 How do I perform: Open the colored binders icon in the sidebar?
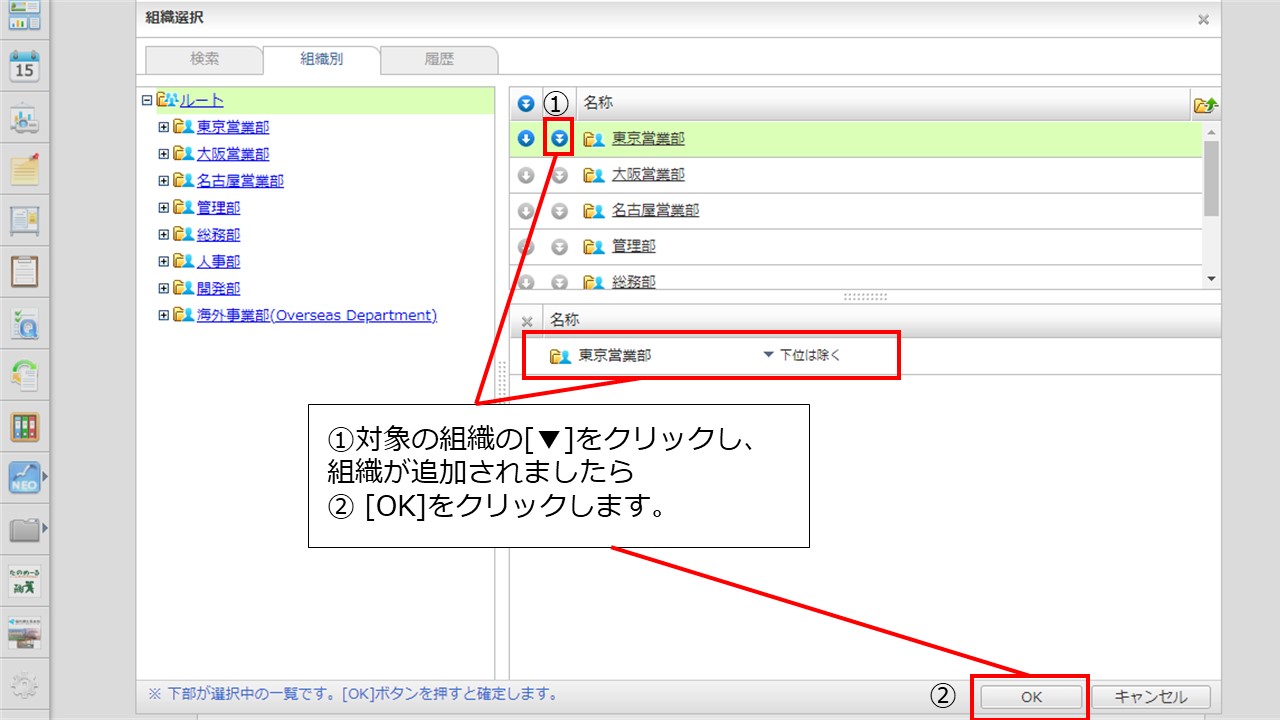click(x=24, y=427)
